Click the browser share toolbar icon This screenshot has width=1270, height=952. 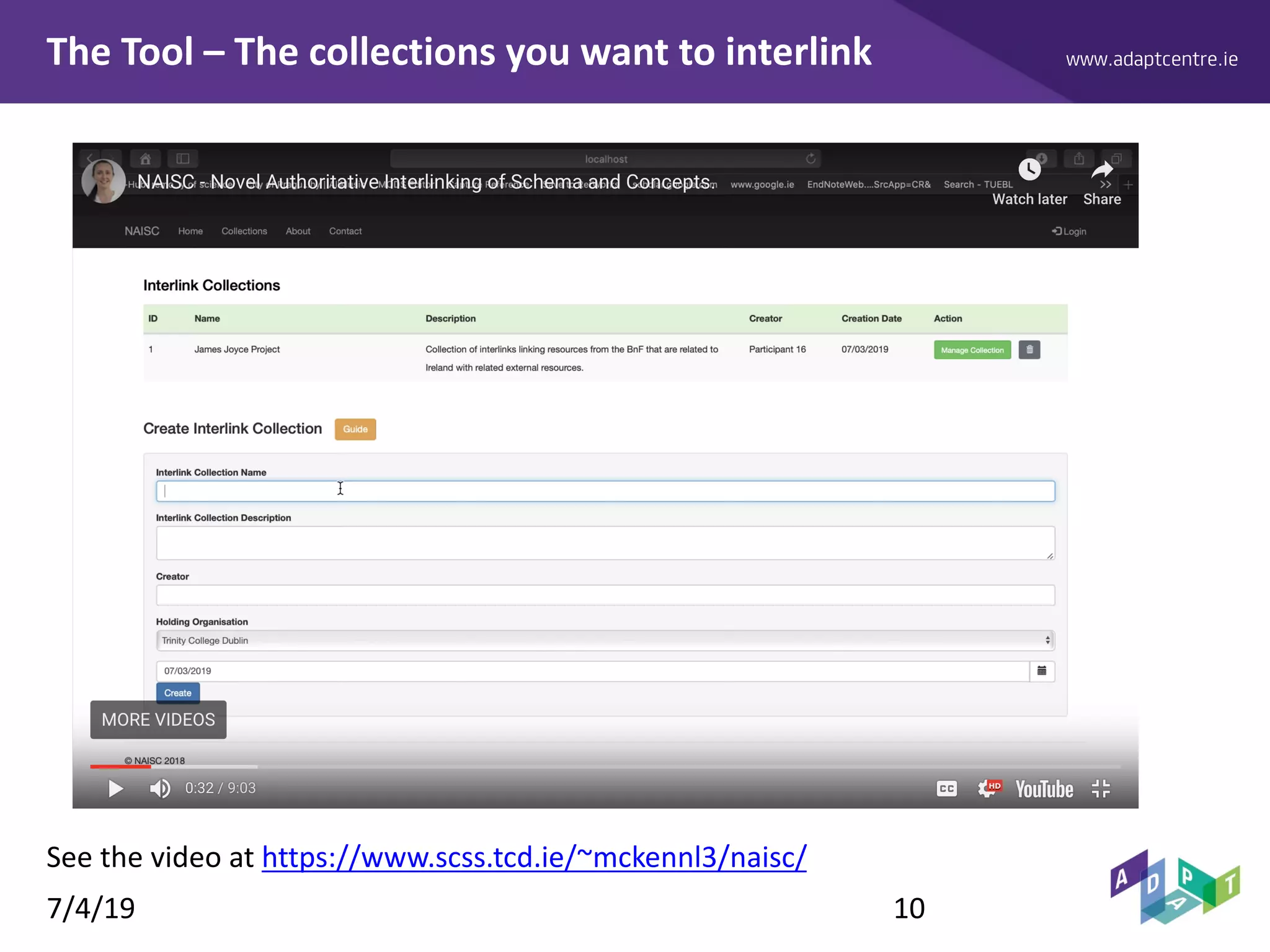point(1079,159)
